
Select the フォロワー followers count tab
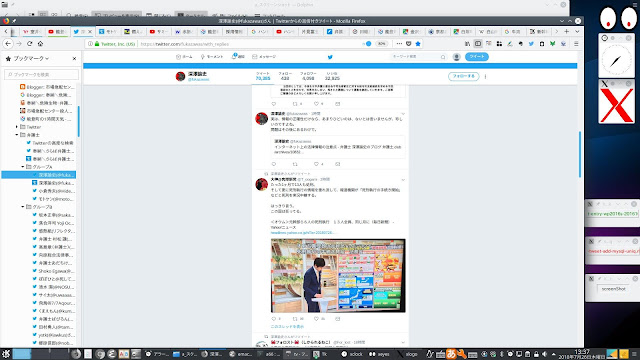pos(308,76)
